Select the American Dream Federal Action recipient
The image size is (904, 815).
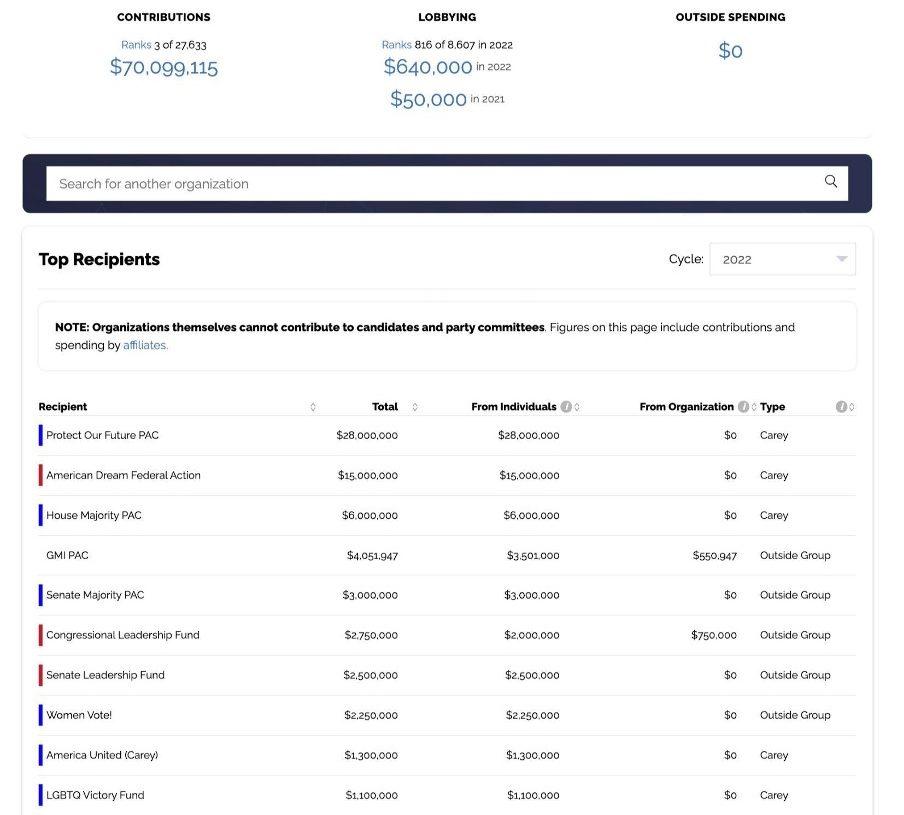tap(123, 476)
